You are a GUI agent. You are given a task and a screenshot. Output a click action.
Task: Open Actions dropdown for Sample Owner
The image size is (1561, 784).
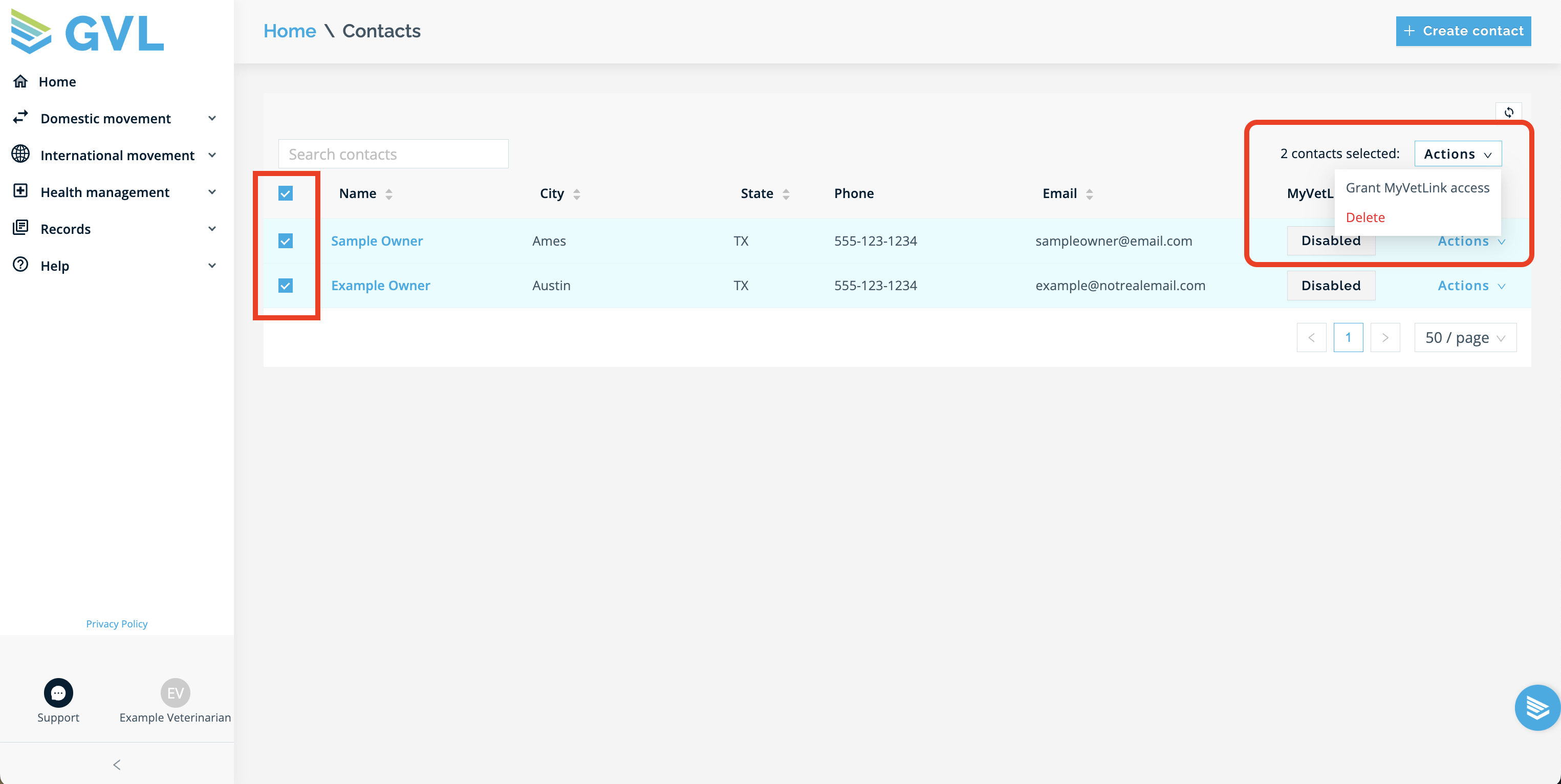(1471, 241)
